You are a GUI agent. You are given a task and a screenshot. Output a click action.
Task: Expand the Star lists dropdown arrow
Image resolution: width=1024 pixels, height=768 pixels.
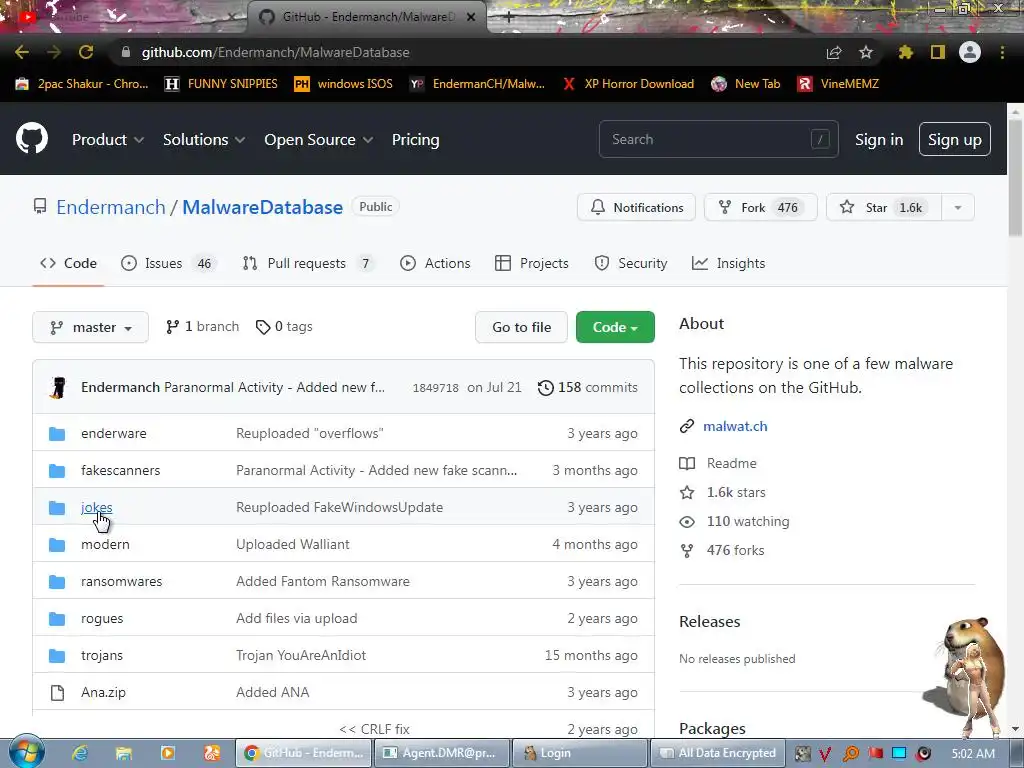[x=958, y=208]
